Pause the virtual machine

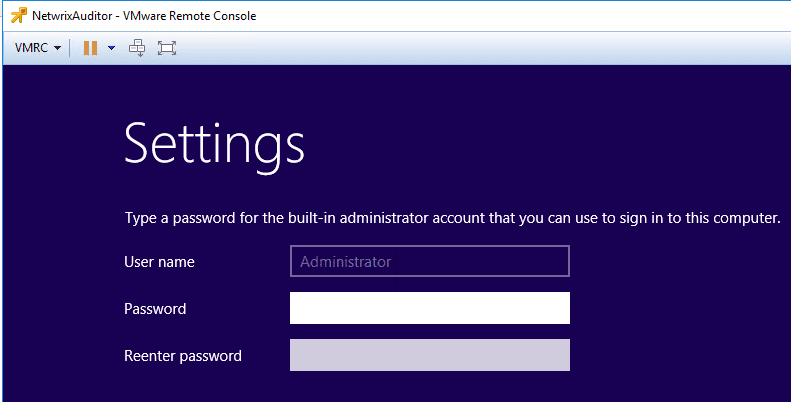click(x=90, y=48)
